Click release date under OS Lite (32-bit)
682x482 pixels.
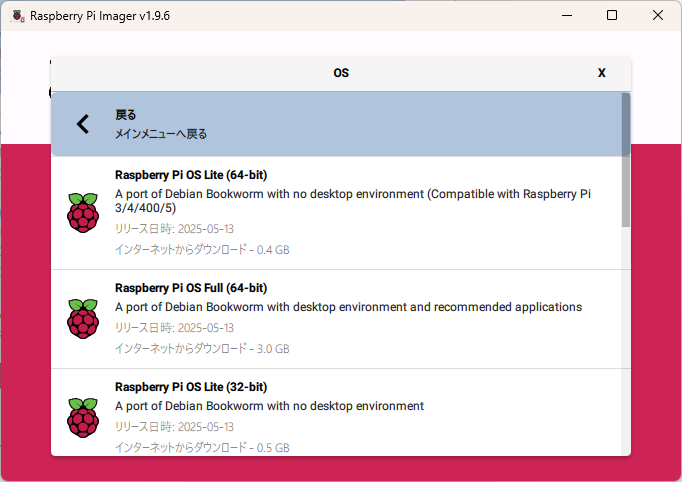[174, 427]
